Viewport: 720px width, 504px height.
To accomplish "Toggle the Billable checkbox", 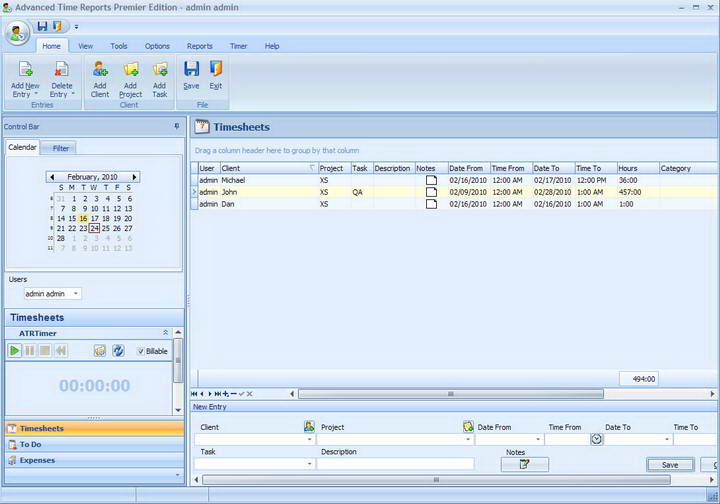I will [141, 351].
